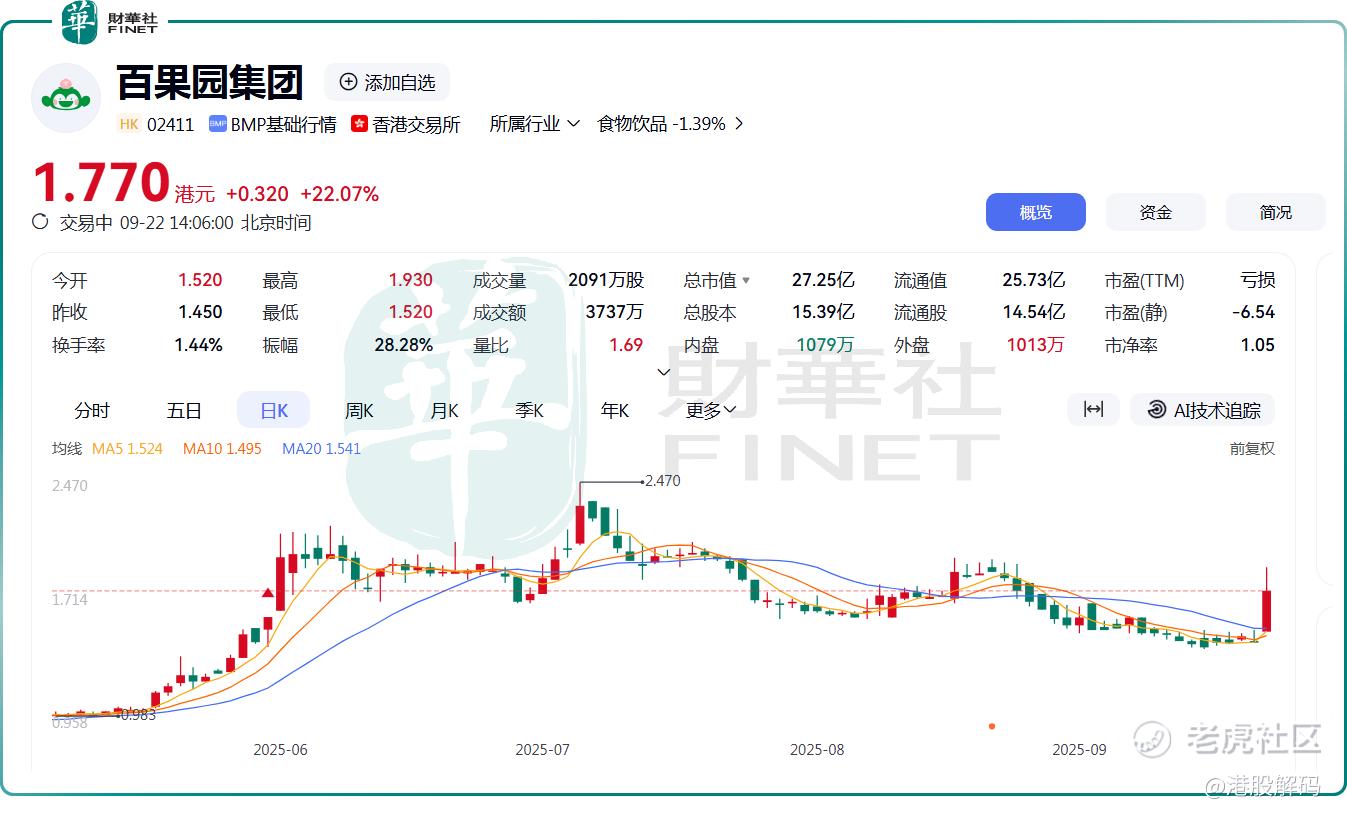Click the 内盘 value 1079万
Image resolution: width=1347 pixels, height=816 pixels.
pyautogui.click(x=825, y=345)
